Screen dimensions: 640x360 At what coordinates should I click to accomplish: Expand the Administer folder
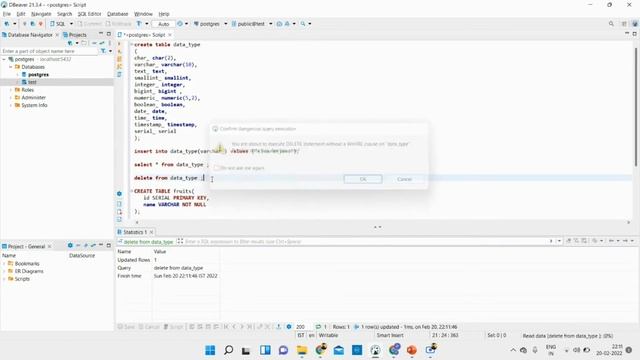tap(11, 98)
